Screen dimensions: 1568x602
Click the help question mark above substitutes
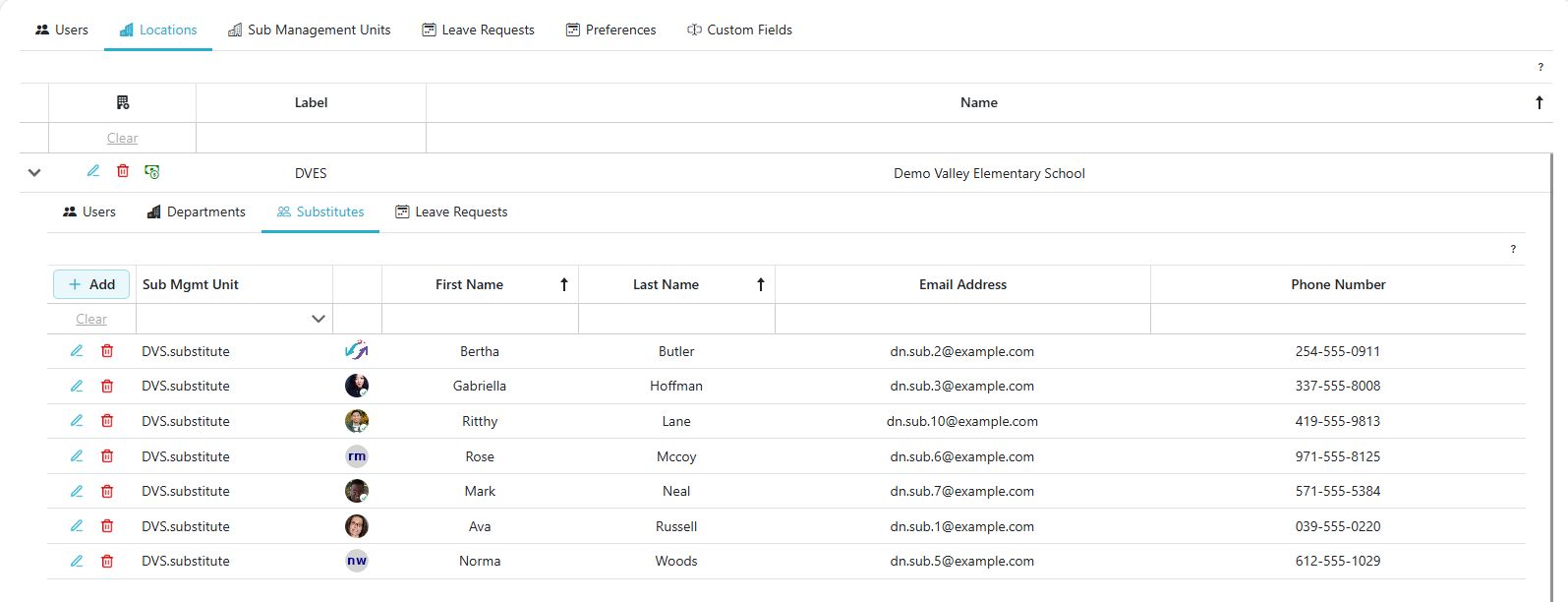point(1513,249)
